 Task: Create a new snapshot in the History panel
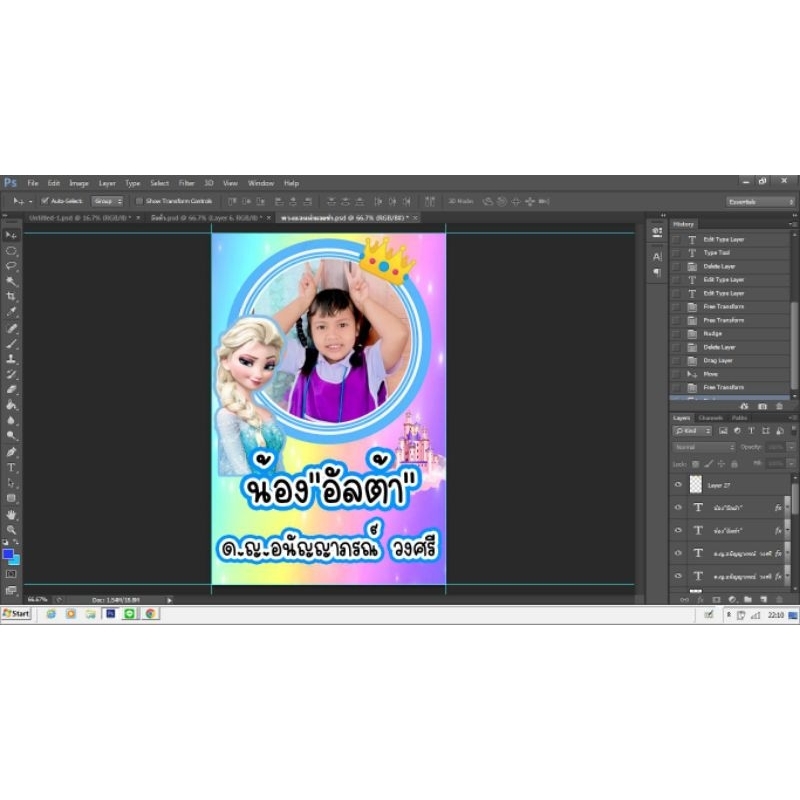[x=762, y=407]
